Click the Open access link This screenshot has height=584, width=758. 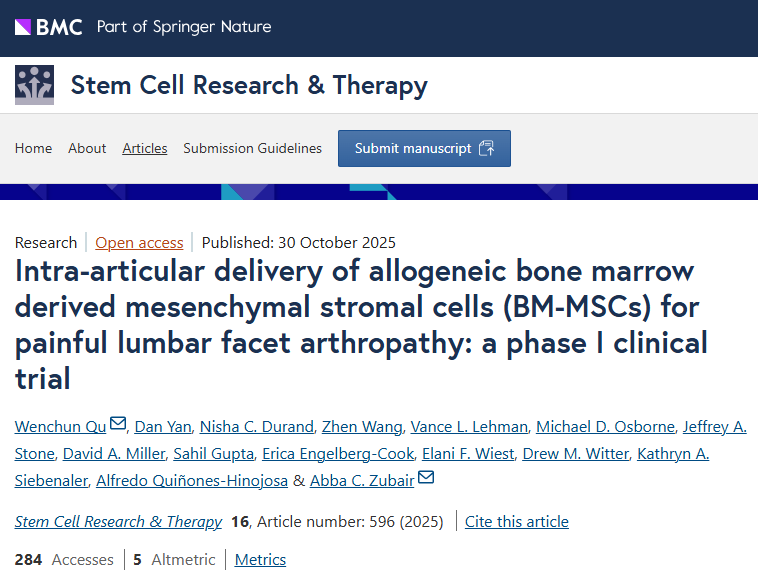click(139, 242)
